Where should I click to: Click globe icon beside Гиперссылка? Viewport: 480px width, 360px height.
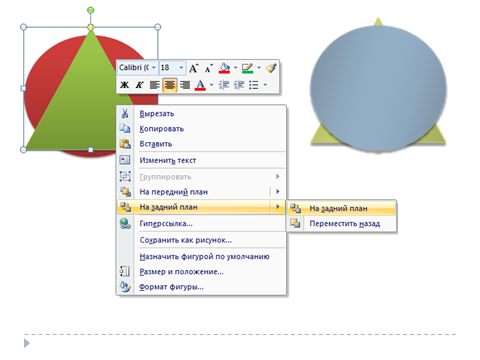click(x=125, y=224)
